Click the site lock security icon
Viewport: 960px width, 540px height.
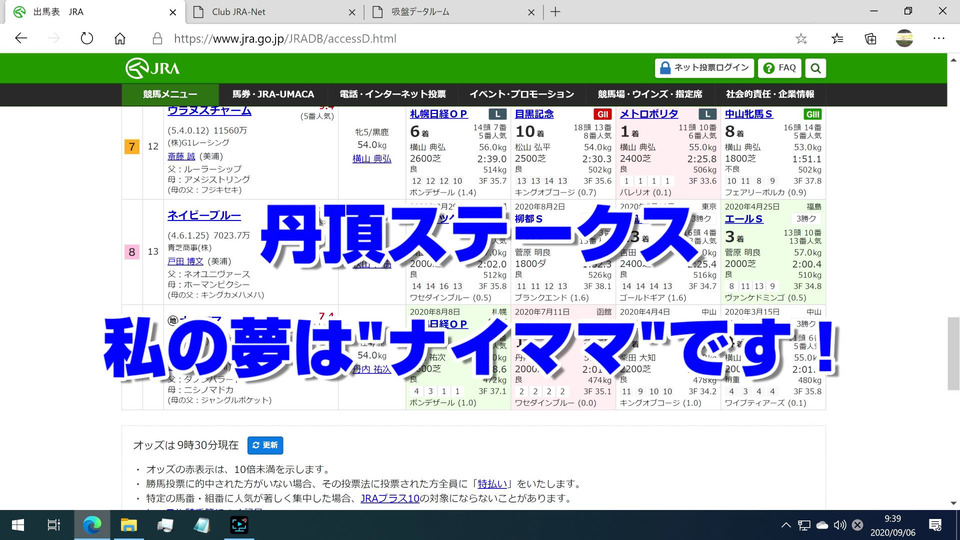[157, 39]
